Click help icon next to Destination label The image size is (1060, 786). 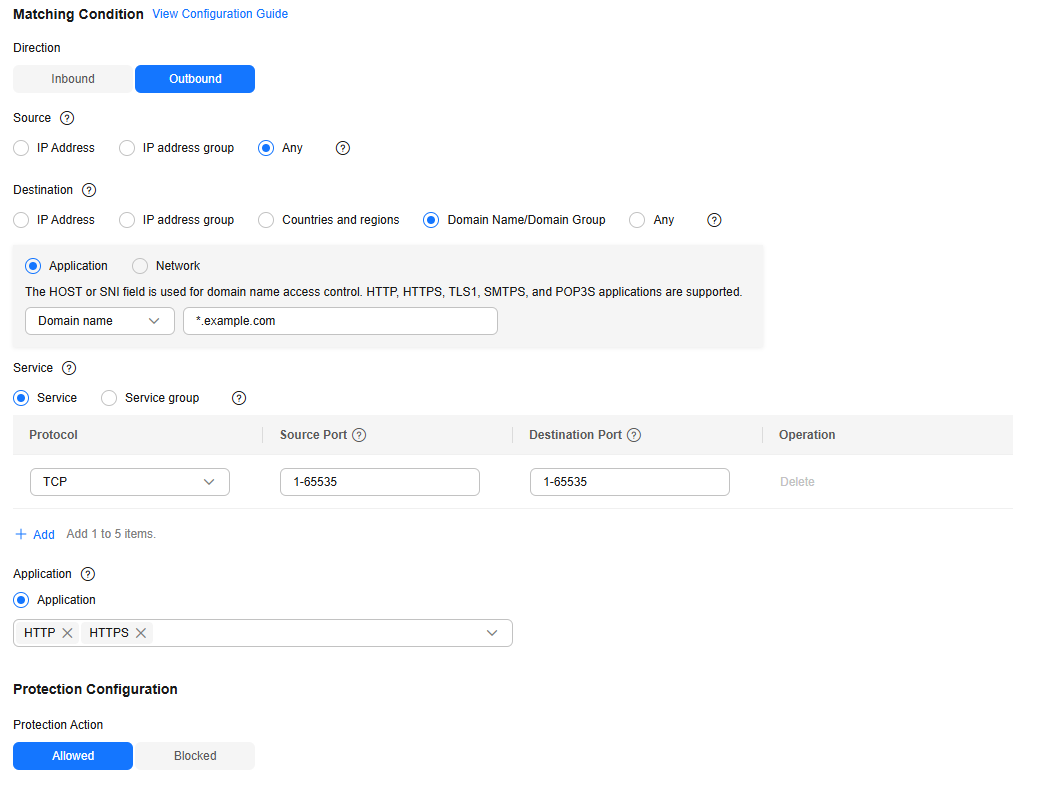point(89,190)
